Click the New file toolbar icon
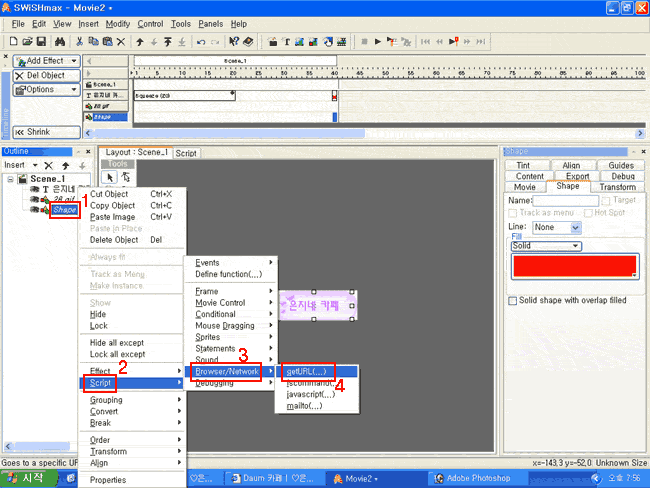Viewport: 650px width, 488px height. [13, 41]
